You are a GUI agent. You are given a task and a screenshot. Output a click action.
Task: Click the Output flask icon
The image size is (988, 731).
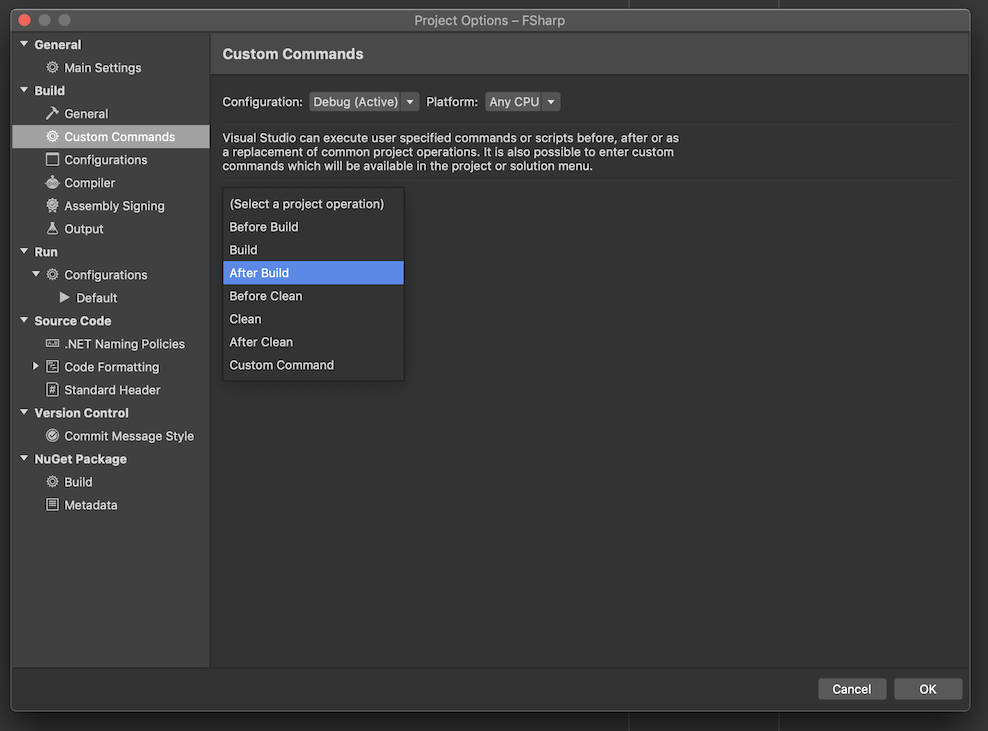(x=52, y=228)
